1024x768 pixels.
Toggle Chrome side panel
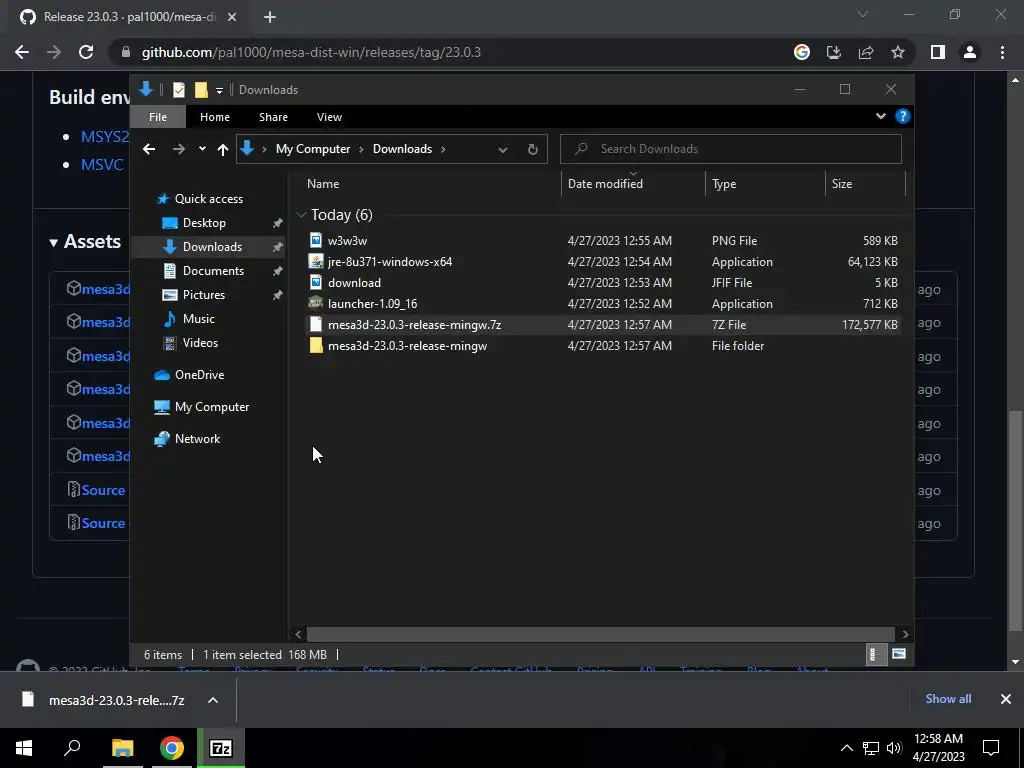[x=938, y=52]
